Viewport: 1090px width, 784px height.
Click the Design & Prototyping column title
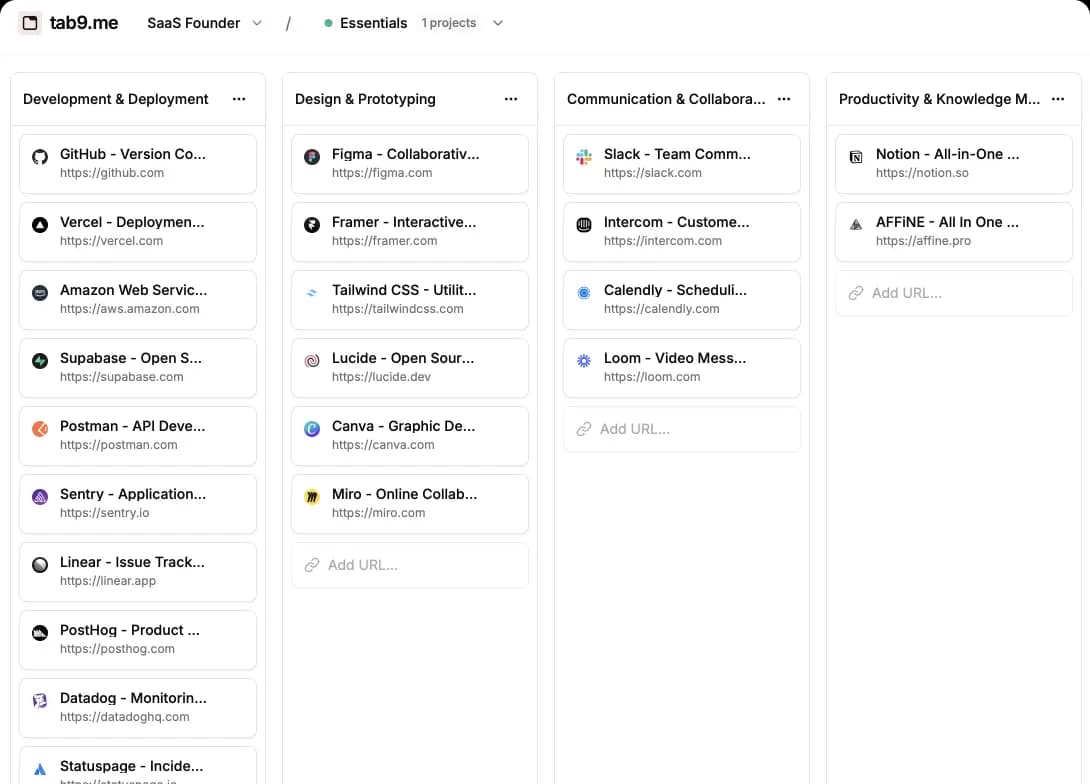pos(365,99)
